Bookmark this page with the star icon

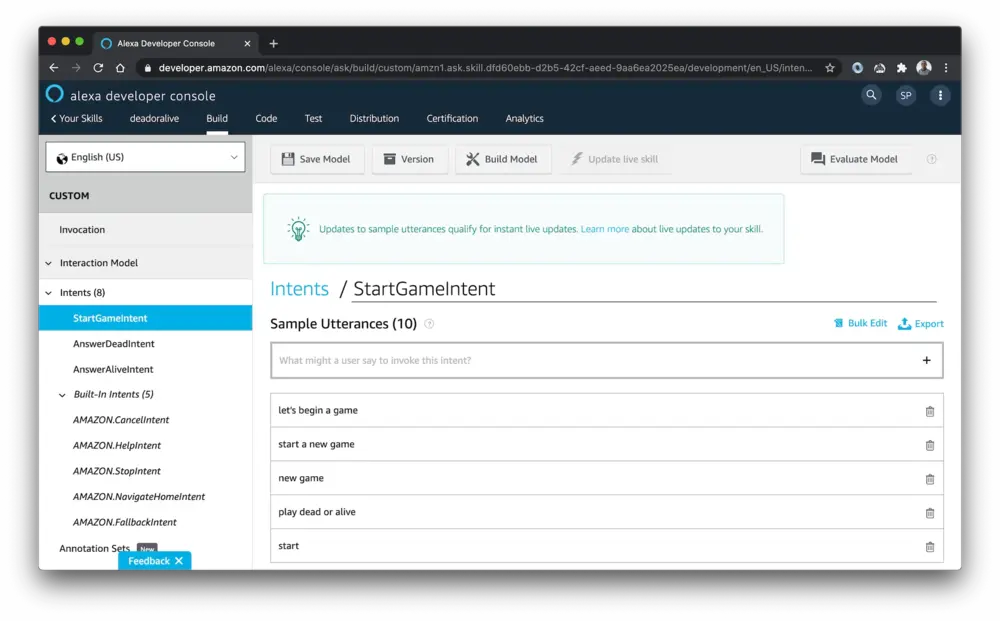pos(829,68)
